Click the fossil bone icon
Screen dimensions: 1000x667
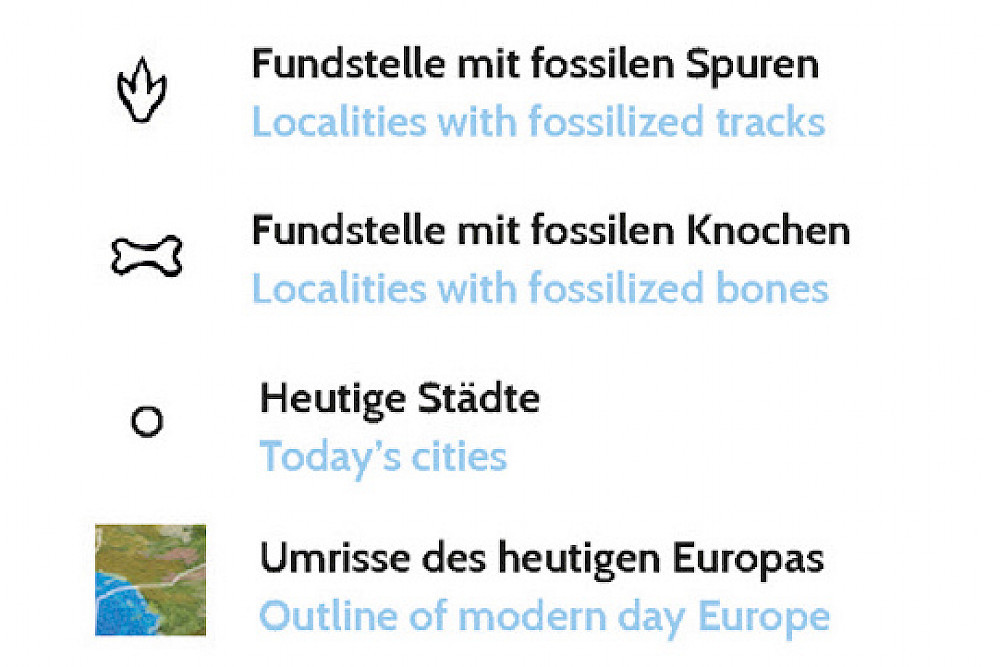point(147,256)
